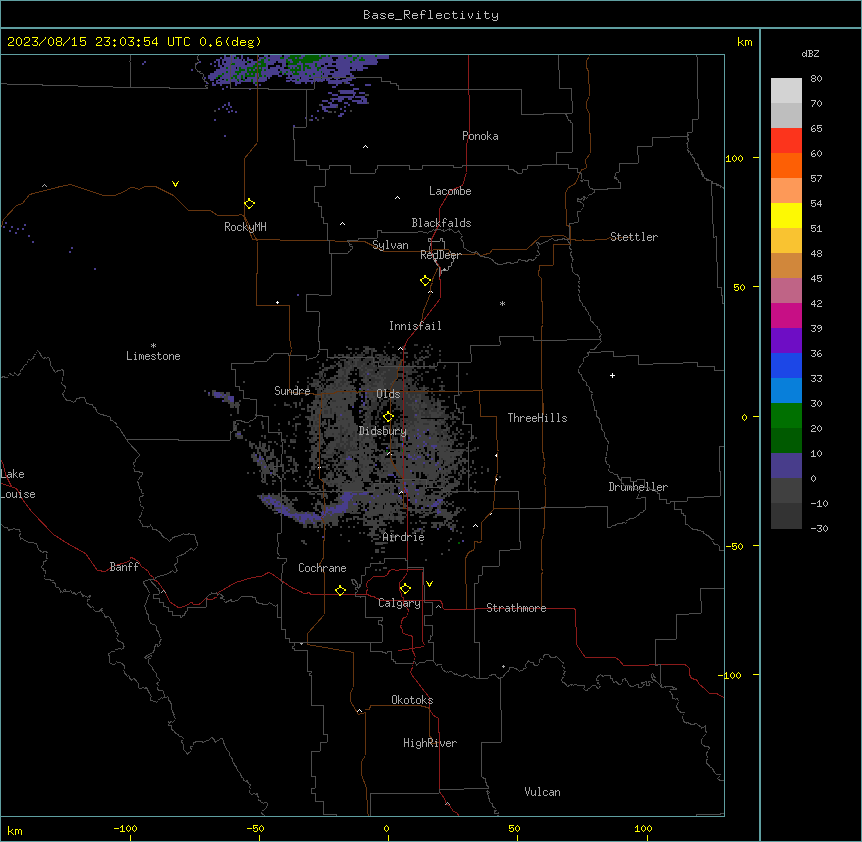Image resolution: width=862 pixels, height=842 pixels.
Task: Pick the light blue 30–33 dBZ swatch
Action: point(786,391)
